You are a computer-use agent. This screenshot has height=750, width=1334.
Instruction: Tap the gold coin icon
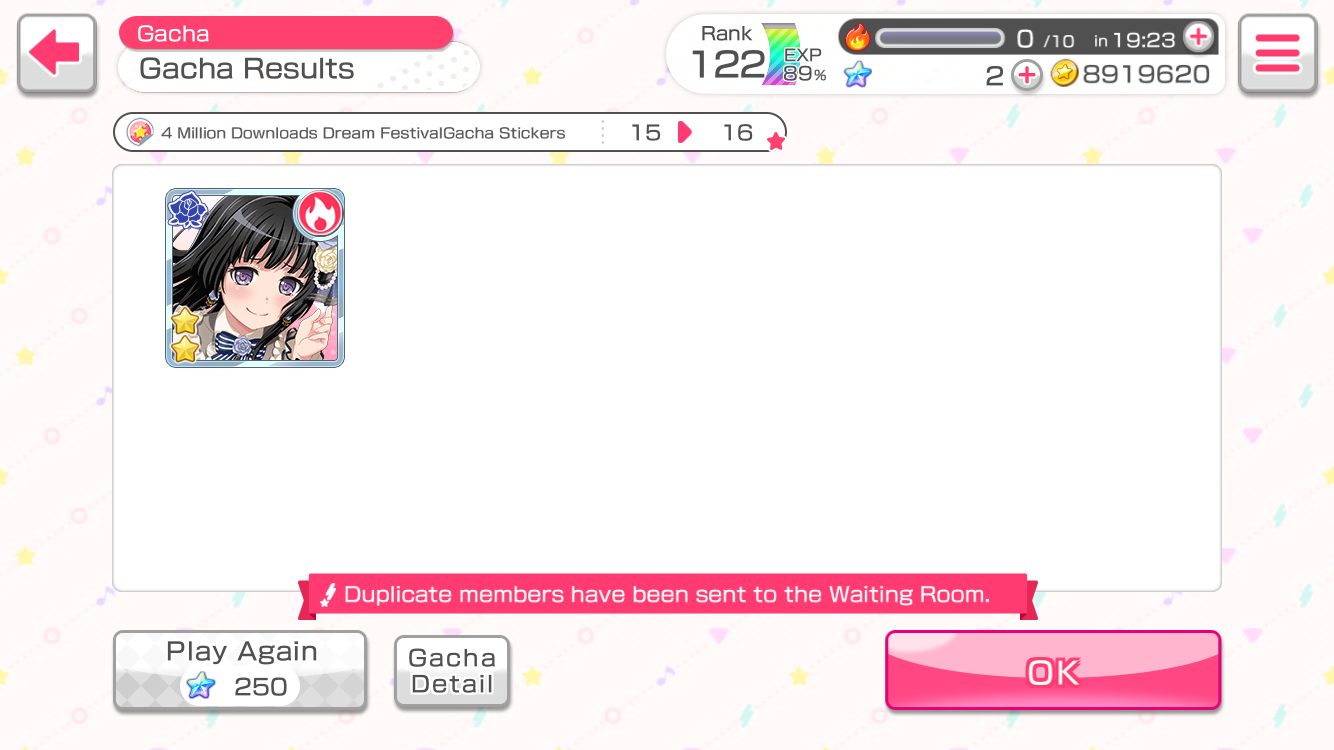coord(1064,74)
